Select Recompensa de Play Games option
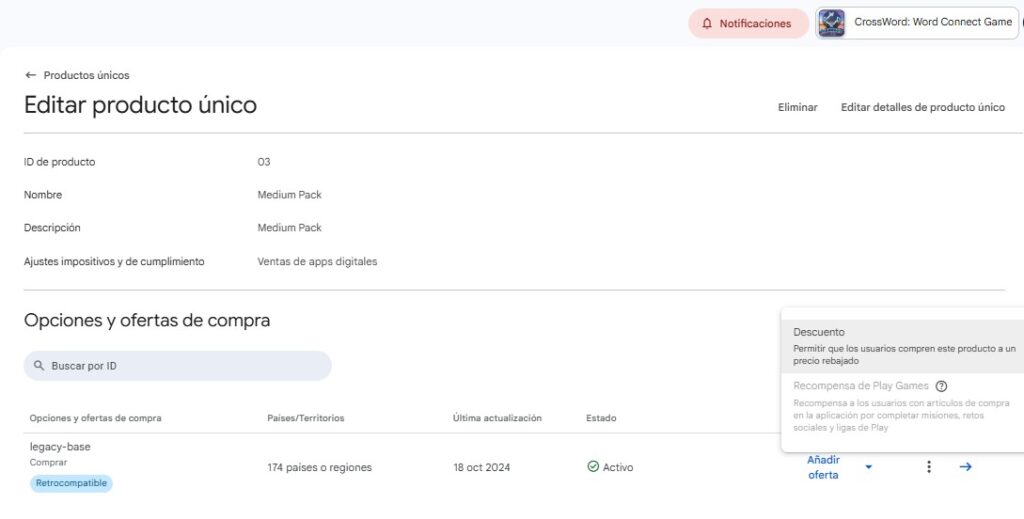This screenshot has height=519, width=1024. pyautogui.click(x=904, y=406)
